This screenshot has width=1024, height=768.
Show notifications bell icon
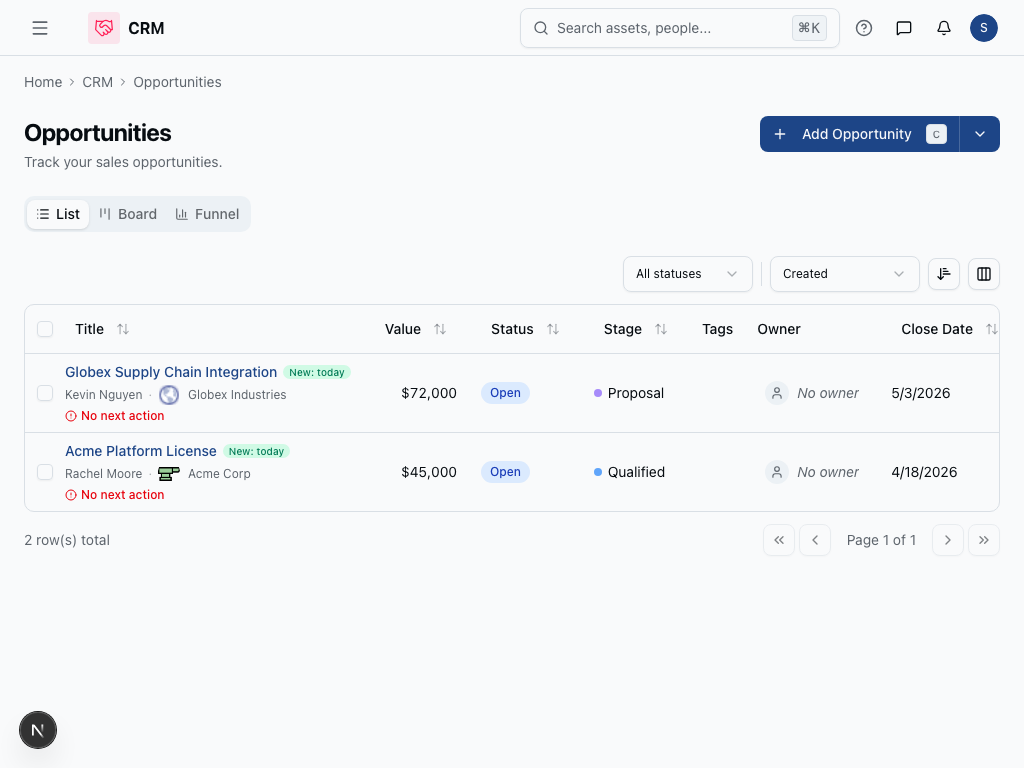click(x=944, y=28)
